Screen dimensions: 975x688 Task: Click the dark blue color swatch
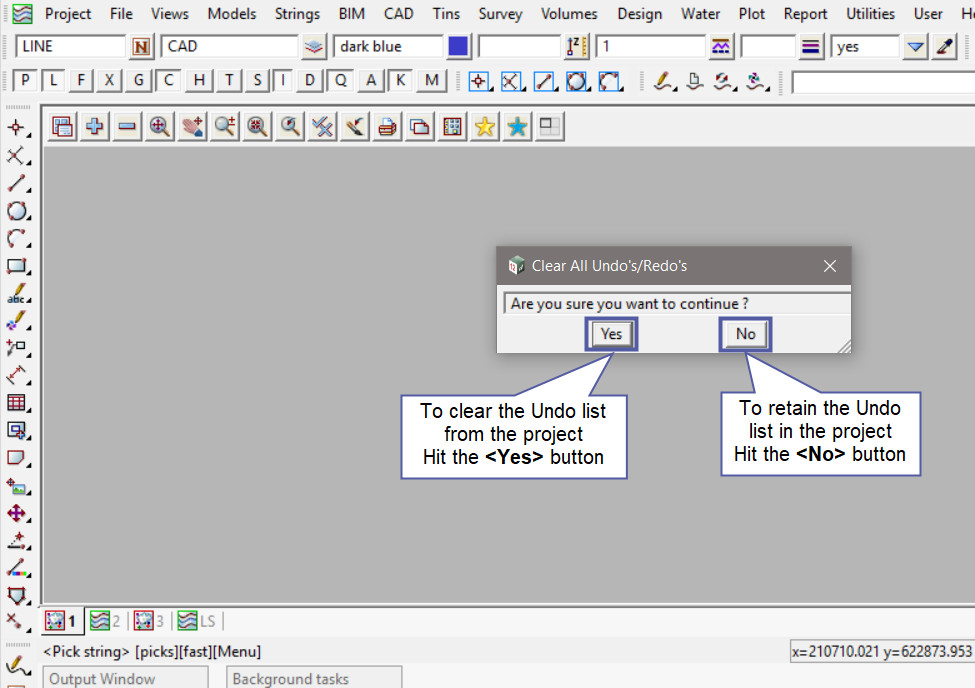tap(458, 47)
